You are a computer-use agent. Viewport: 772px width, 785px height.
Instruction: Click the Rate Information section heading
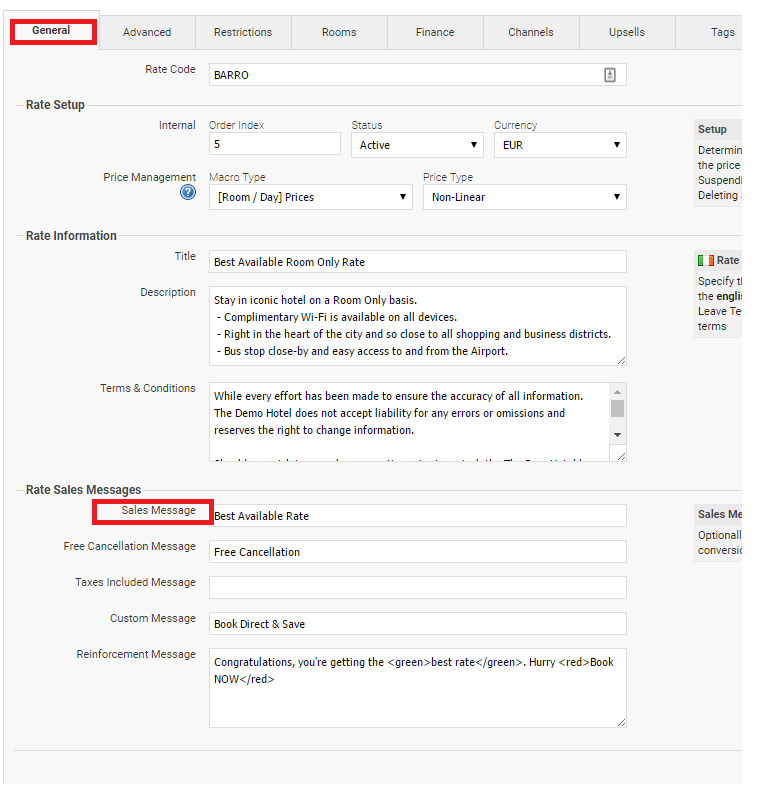(x=71, y=236)
